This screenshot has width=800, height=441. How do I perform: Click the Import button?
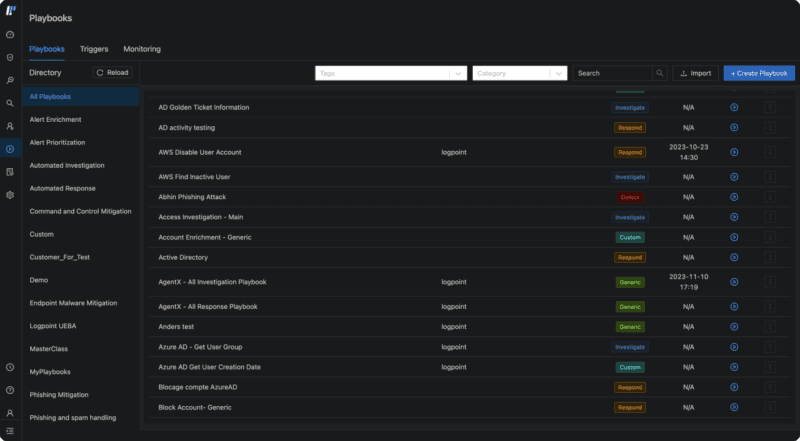(695, 73)
